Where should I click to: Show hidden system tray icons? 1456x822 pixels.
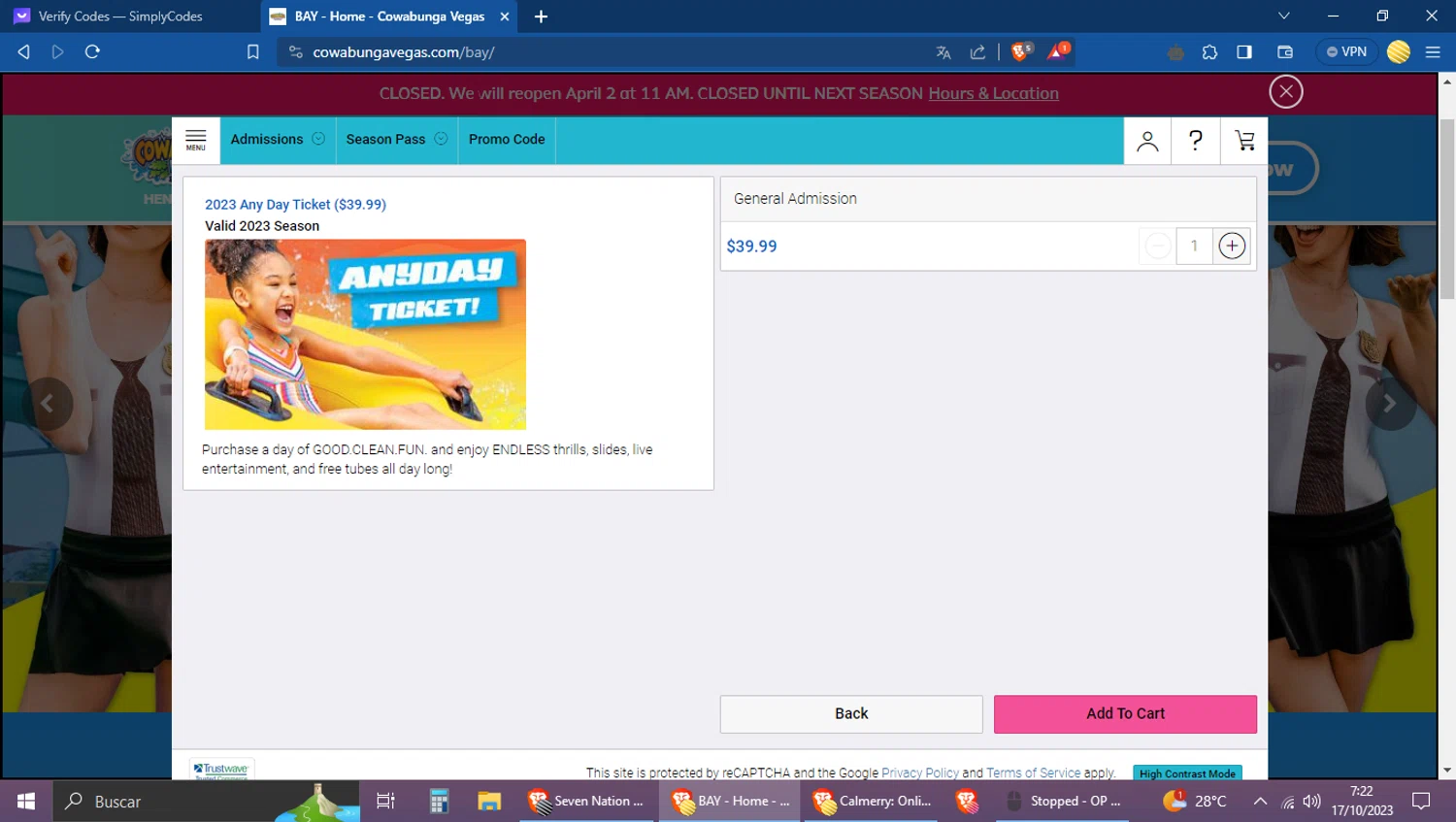click(1260, 802)
